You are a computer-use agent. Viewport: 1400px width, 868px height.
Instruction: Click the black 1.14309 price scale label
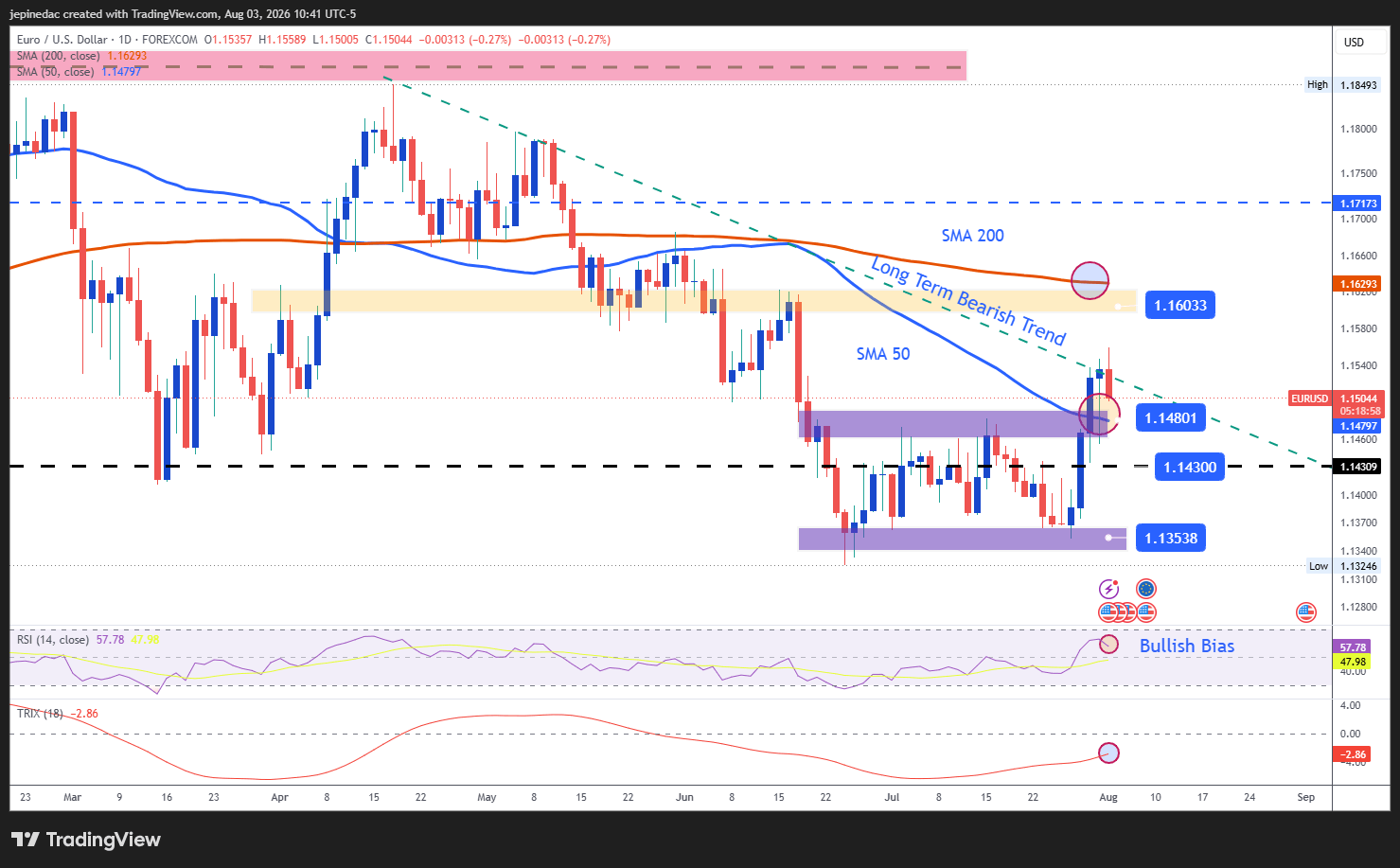tap(1357, 467)
